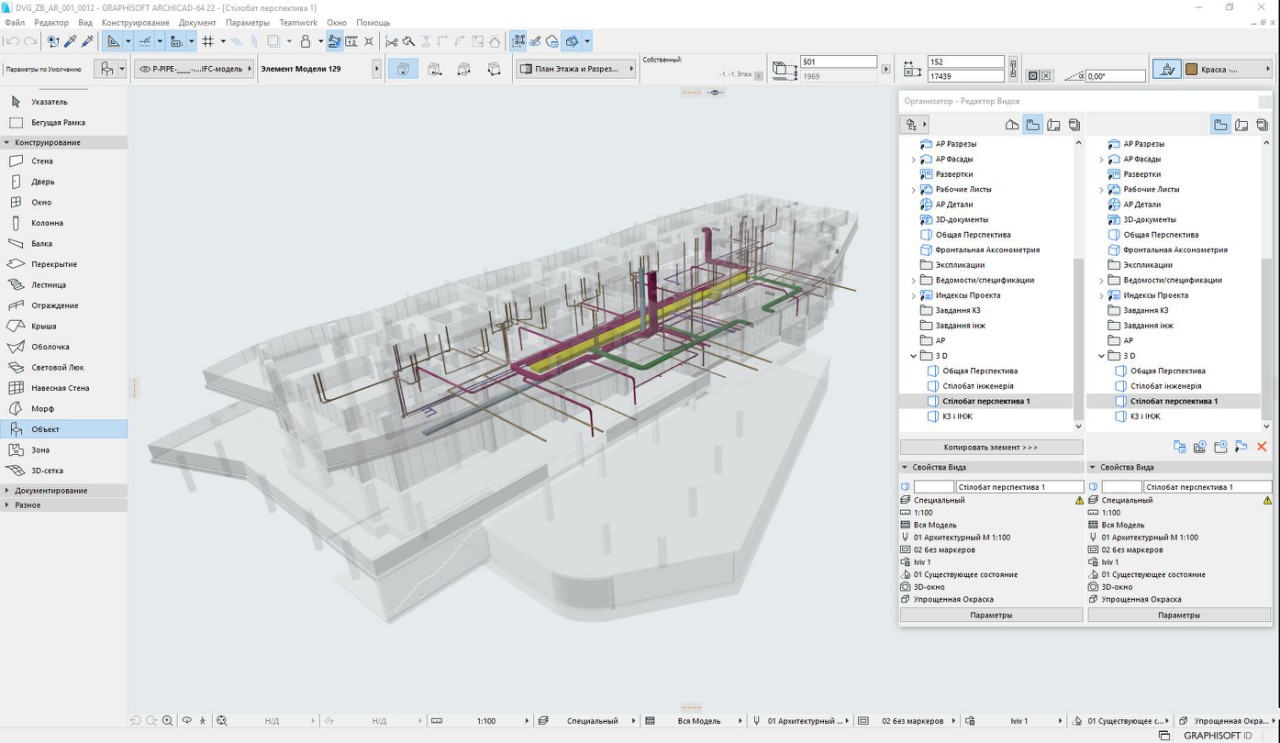Image resolution: width=1280 pixels, height=743 pixels.
Task: Click the scissors trim icon in toolbar
Action: pyautogui.click(x=391, y=42)
